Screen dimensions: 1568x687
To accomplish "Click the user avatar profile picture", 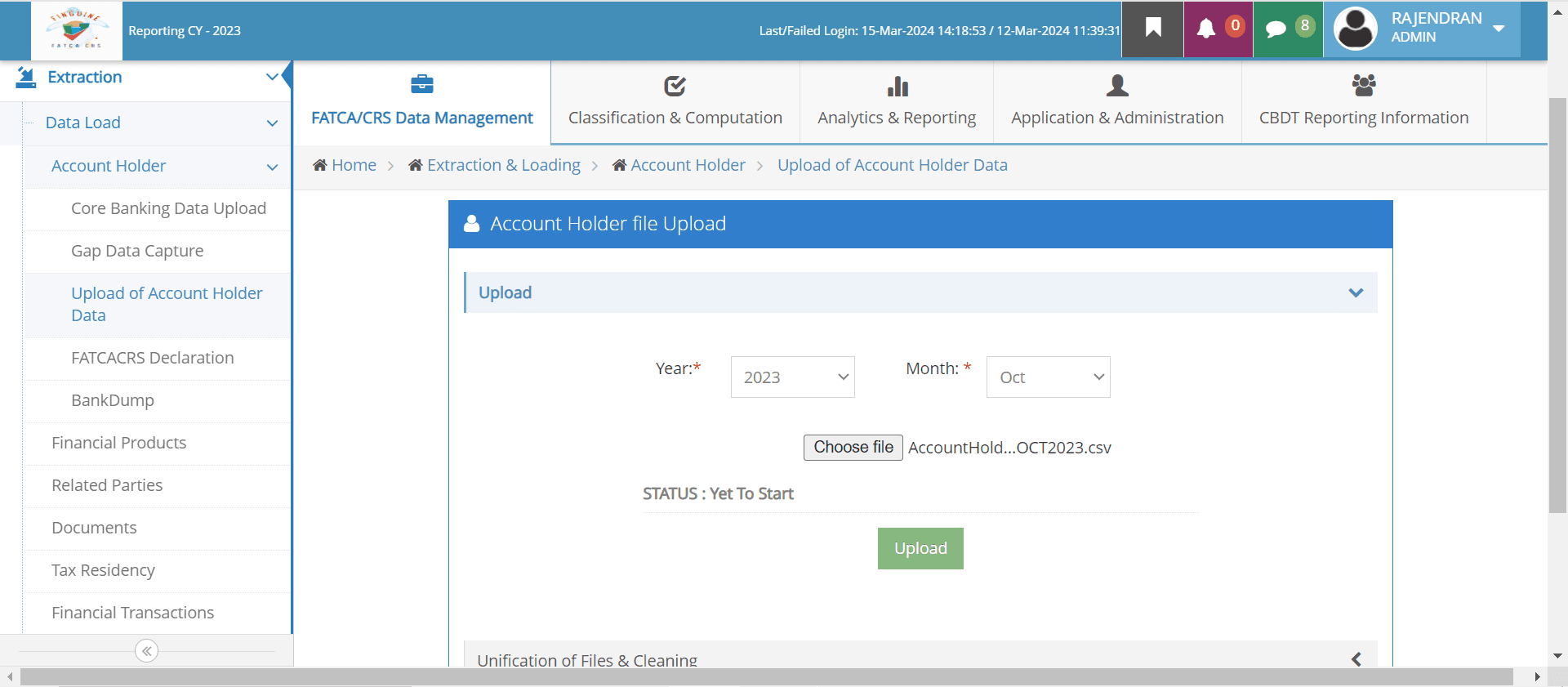I will tap(1355, 29).
